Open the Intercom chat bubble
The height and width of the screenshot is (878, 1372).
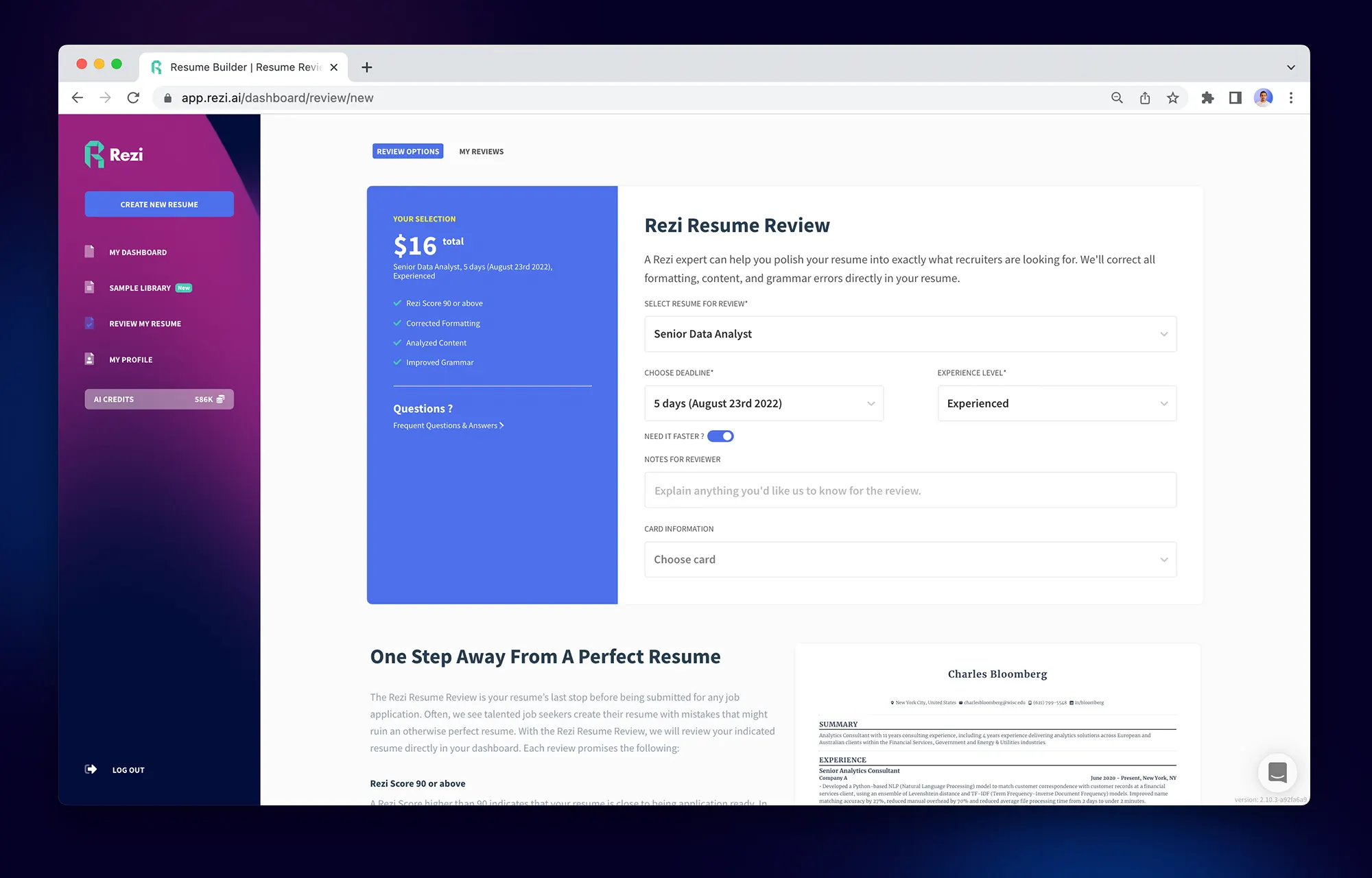[x=1277, y=772]
